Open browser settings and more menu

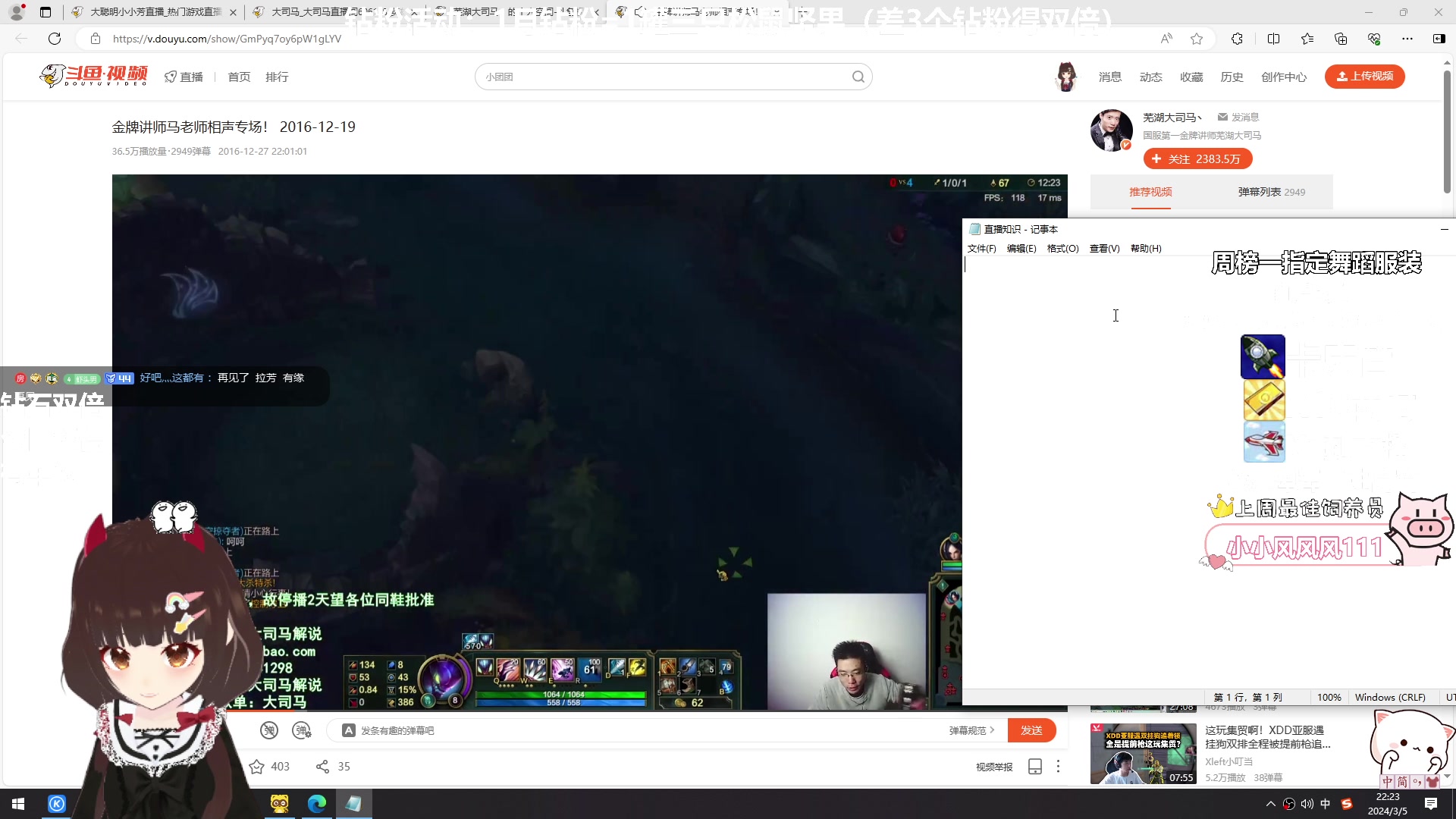pos(1407,39)
